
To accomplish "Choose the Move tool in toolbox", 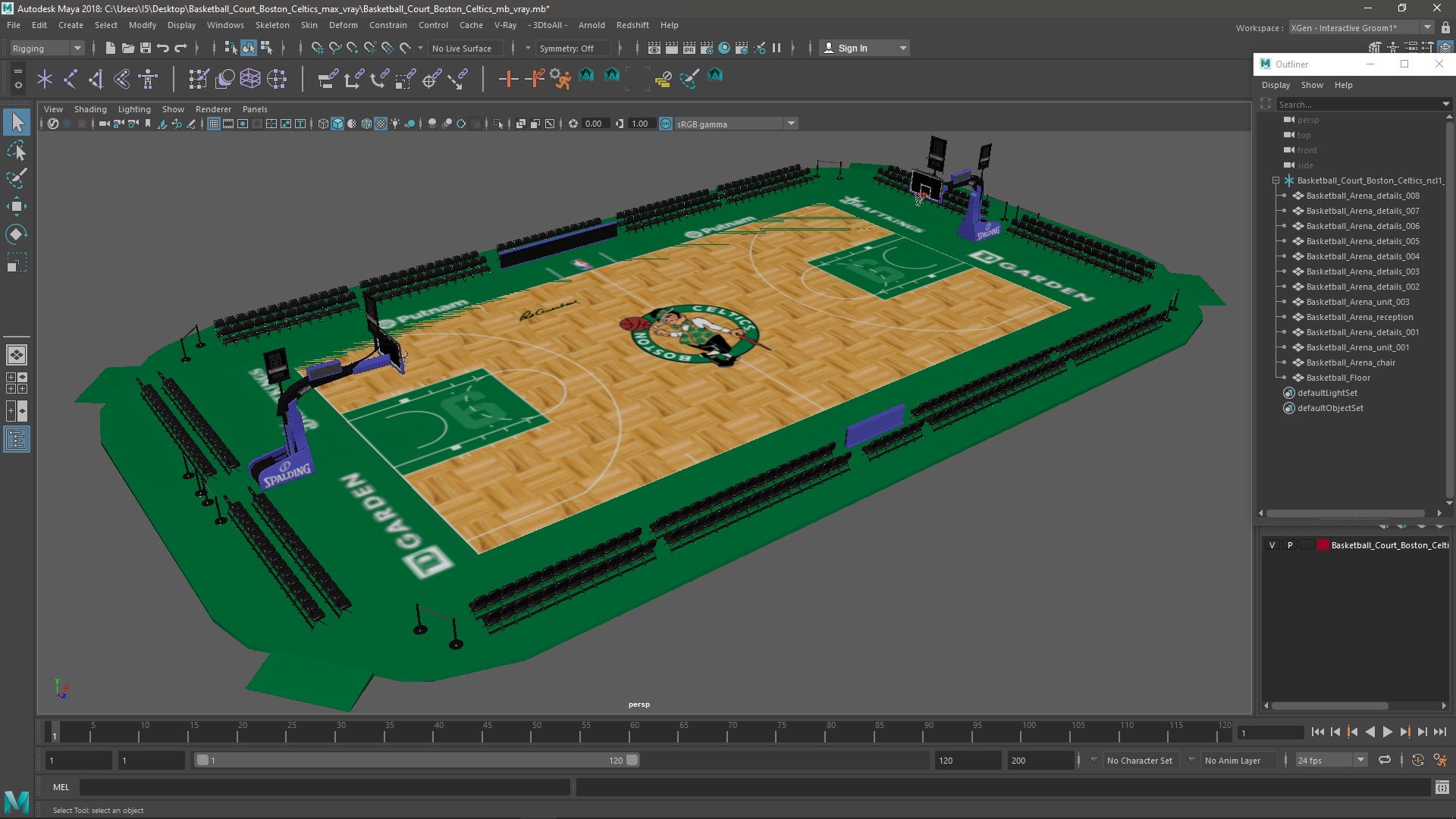I will [x=17, y=206].
